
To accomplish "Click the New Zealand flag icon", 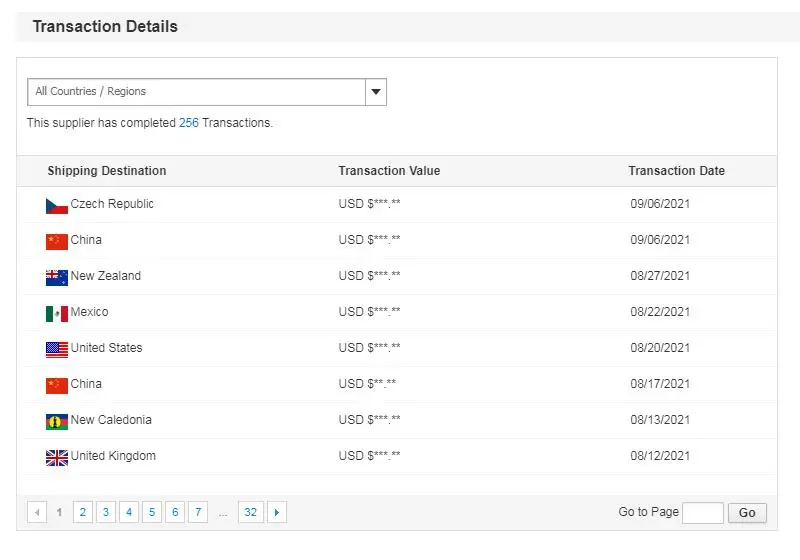I will click(57, 277).
